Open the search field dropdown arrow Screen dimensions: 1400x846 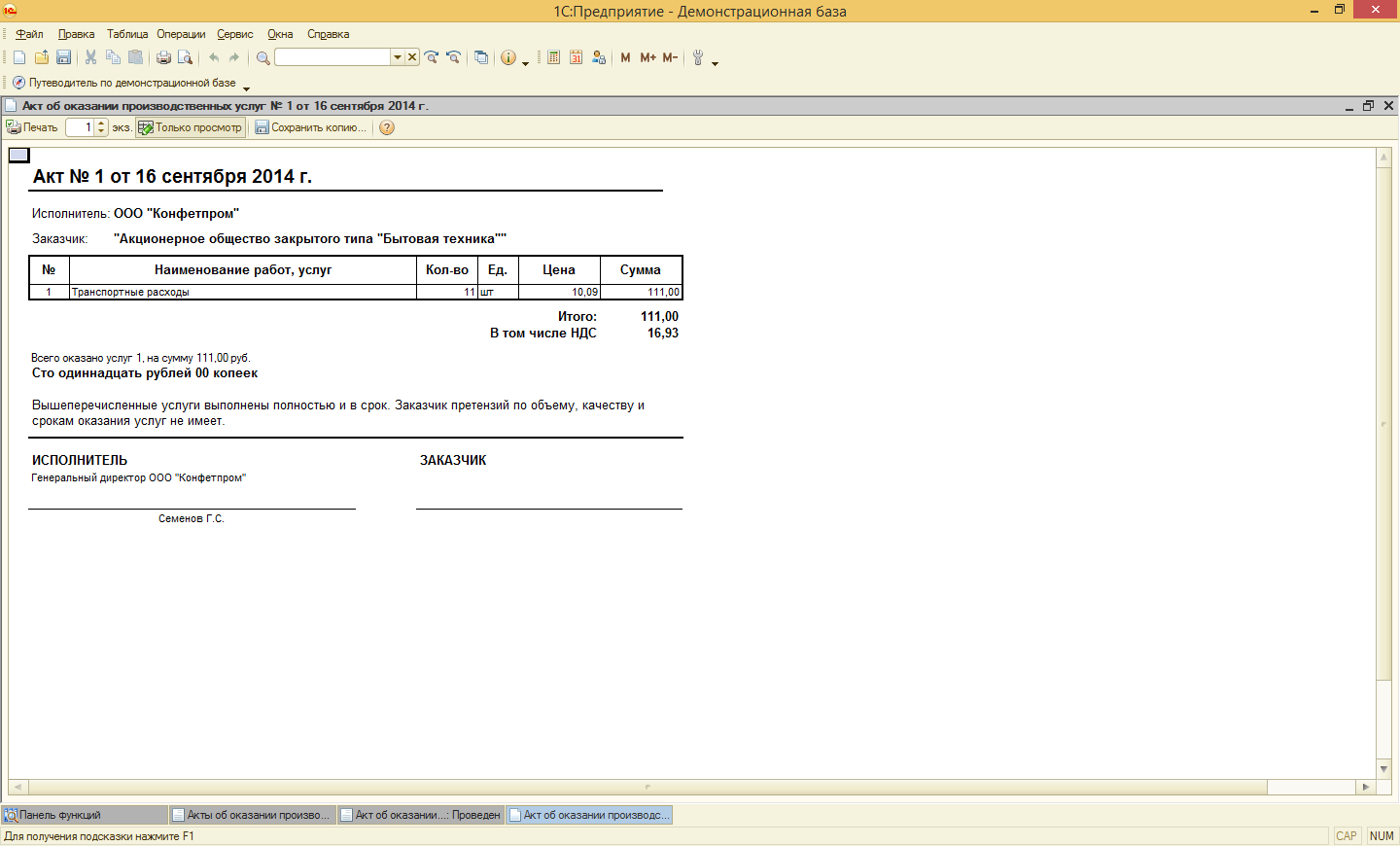click(x=397, y=57)
